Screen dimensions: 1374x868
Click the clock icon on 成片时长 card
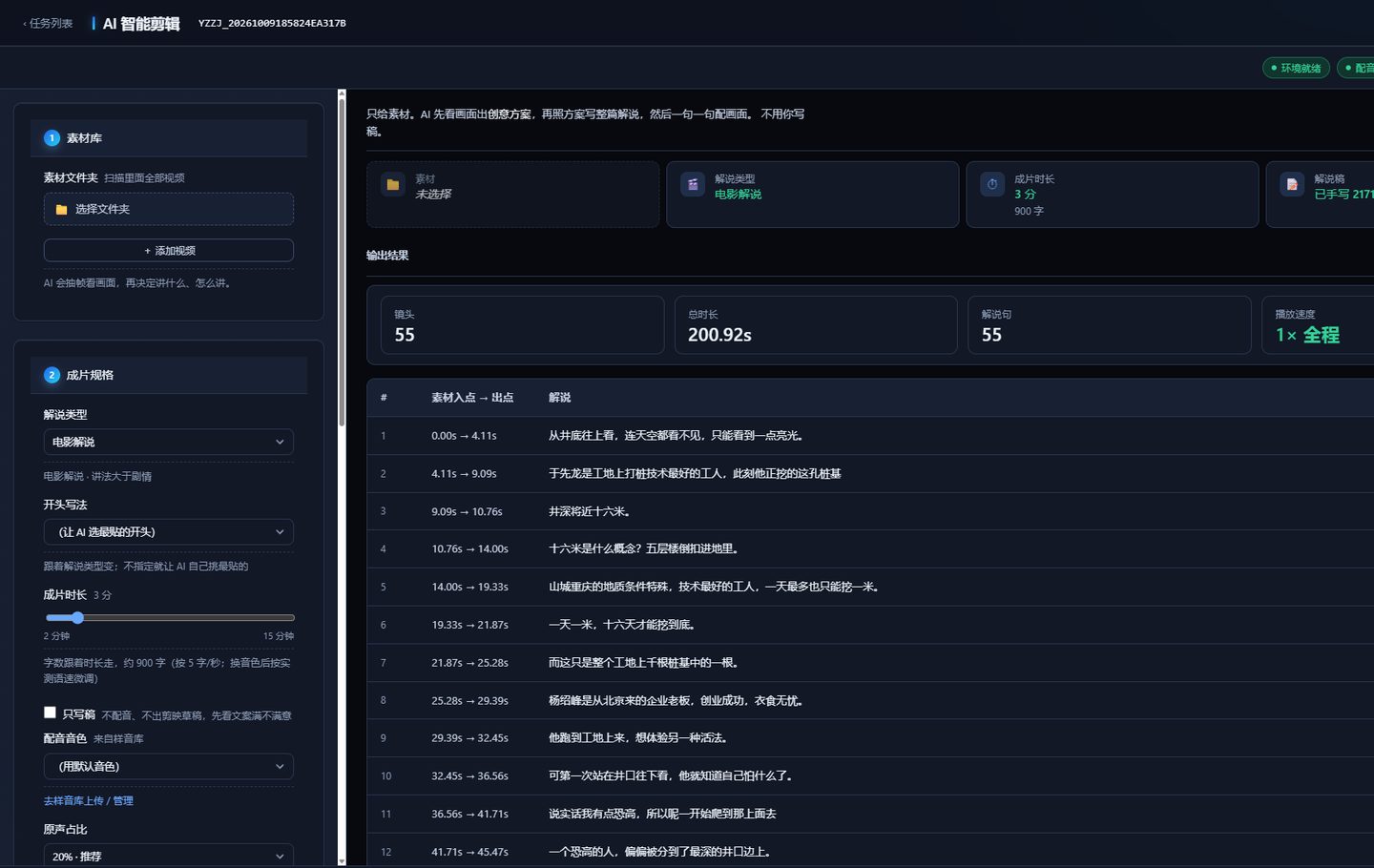coord(992,185)
